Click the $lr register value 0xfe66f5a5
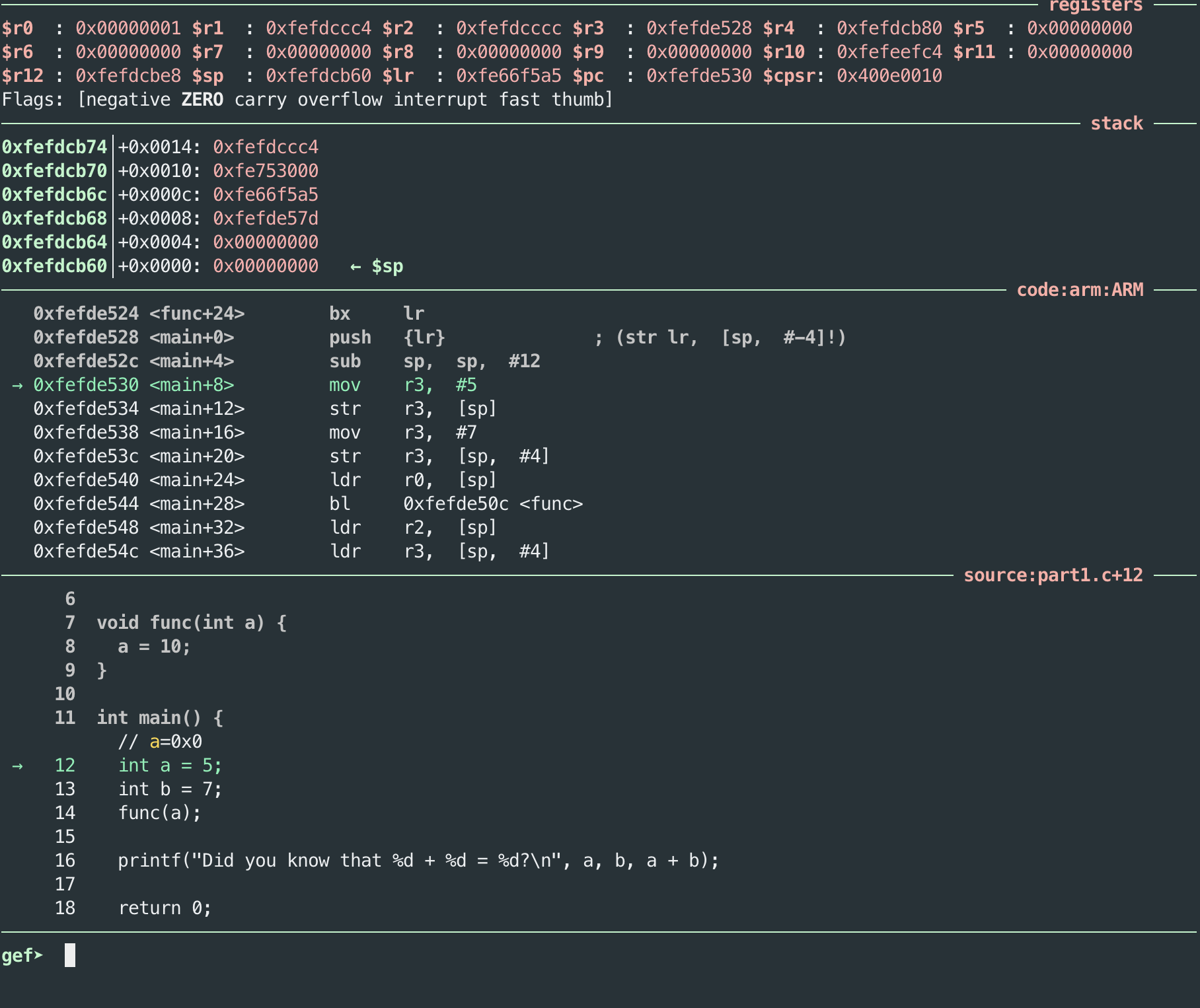1200x1008 pixels. click(508, 76)
